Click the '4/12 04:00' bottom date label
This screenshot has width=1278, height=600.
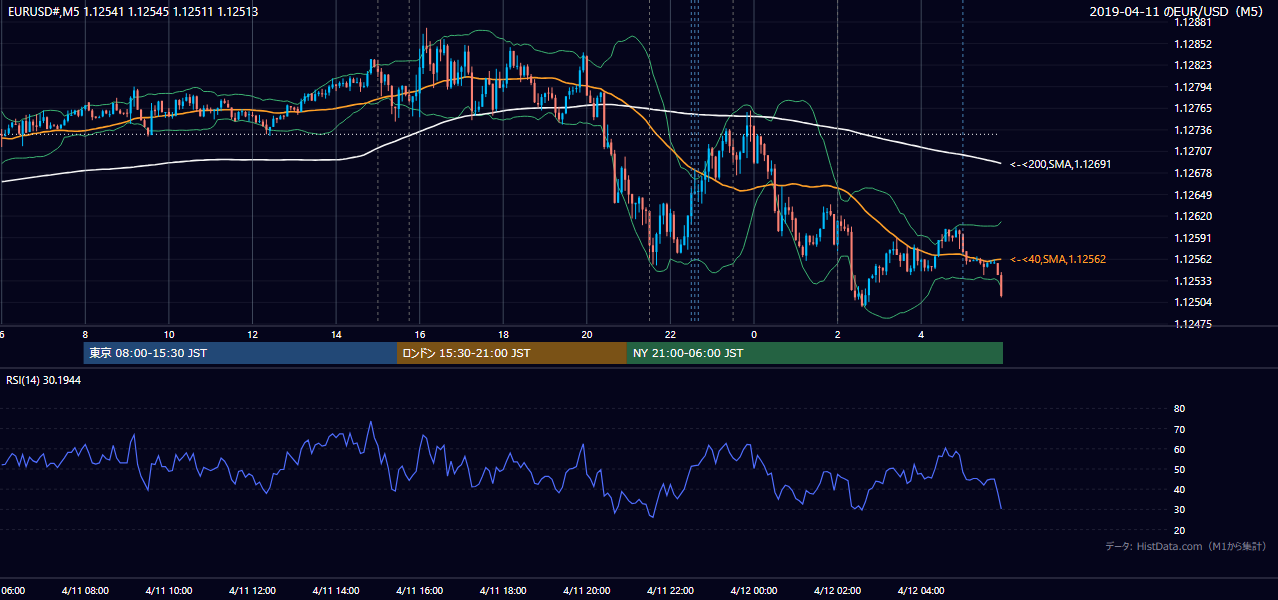click(x=921, y=591)
